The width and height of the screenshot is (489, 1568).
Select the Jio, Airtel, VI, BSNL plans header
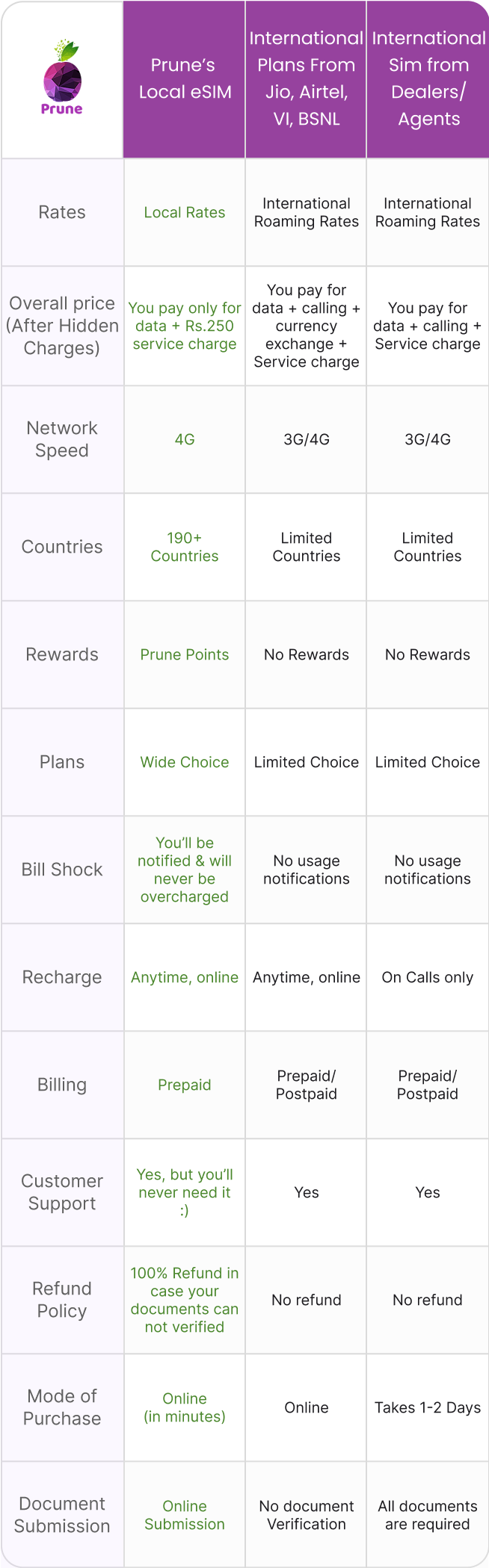pos(307,78)
